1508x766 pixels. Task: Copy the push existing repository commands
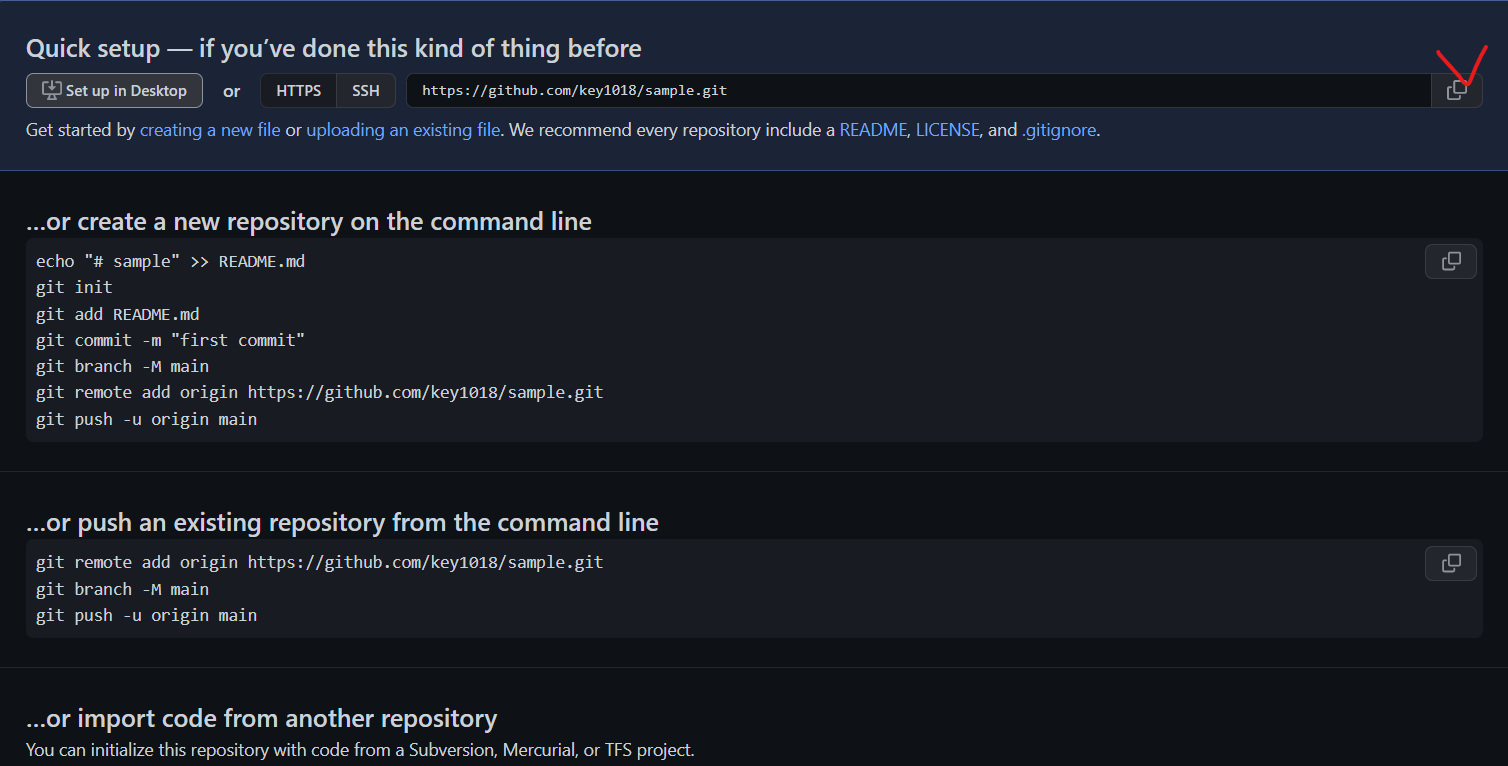coord(1450,562)
